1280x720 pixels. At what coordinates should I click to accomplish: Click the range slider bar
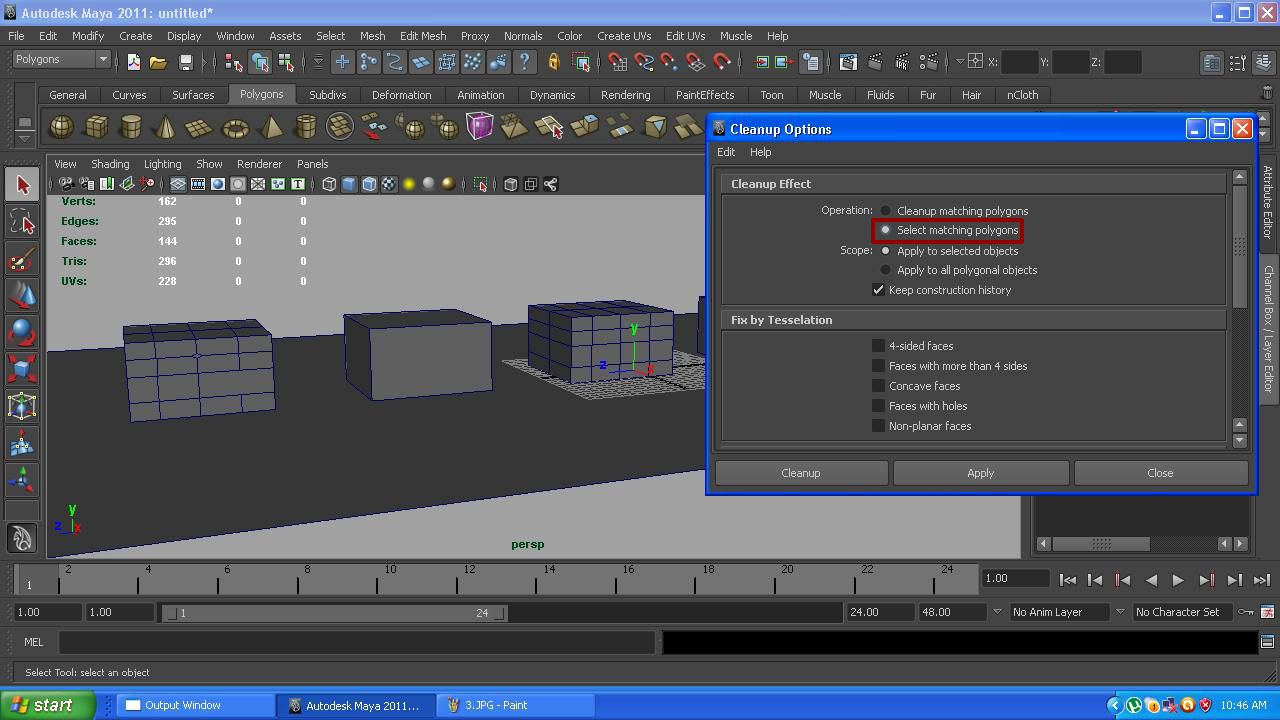(x=335, y=613)
